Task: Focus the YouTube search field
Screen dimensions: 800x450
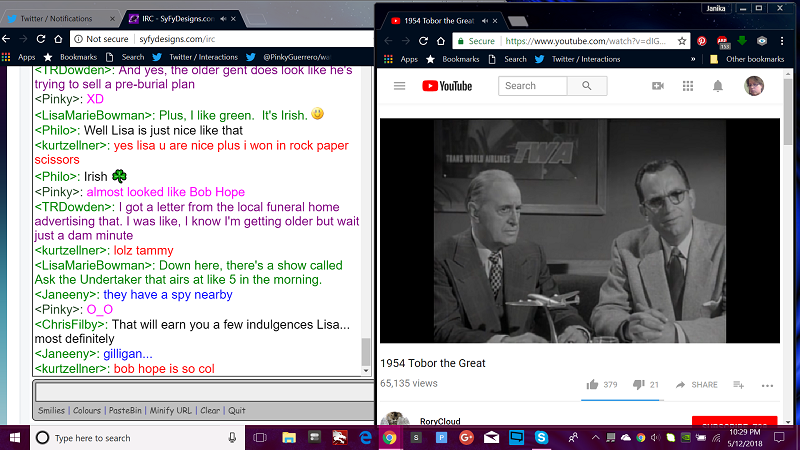Action: click(x=533, y=86)
